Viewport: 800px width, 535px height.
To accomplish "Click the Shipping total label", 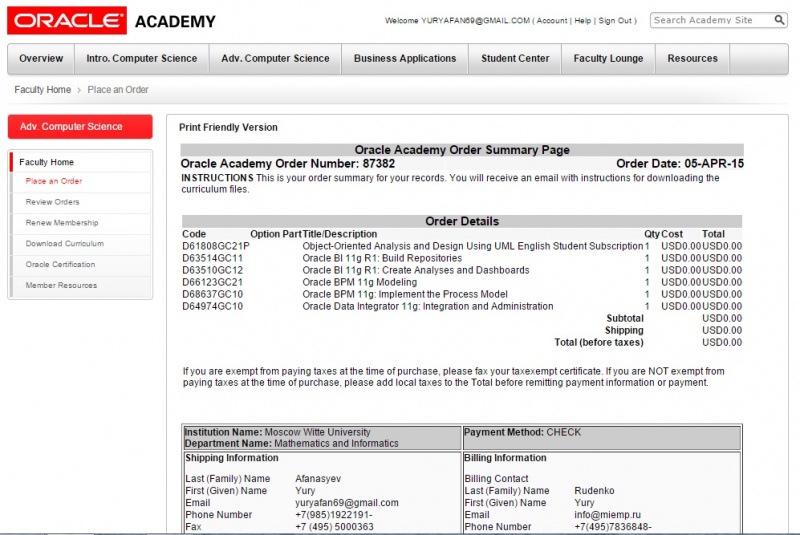I will 624,330.
